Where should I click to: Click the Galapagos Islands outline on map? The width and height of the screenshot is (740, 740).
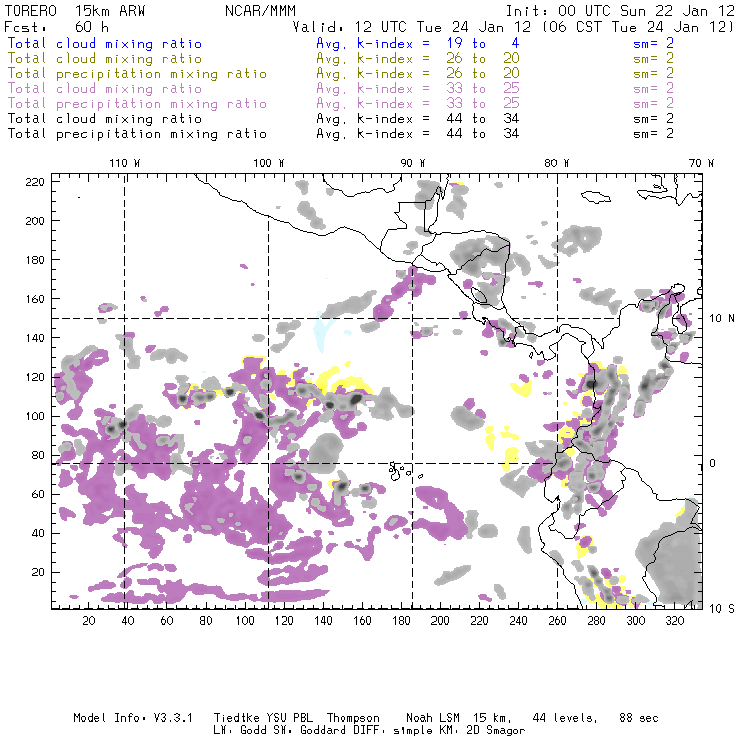(400, 468)
